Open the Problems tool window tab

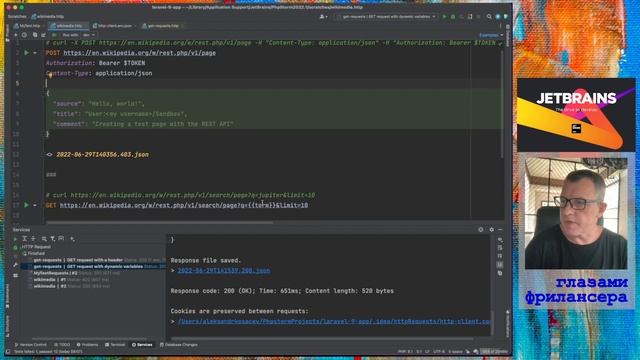pyautogui.click(x=87, y=345)
